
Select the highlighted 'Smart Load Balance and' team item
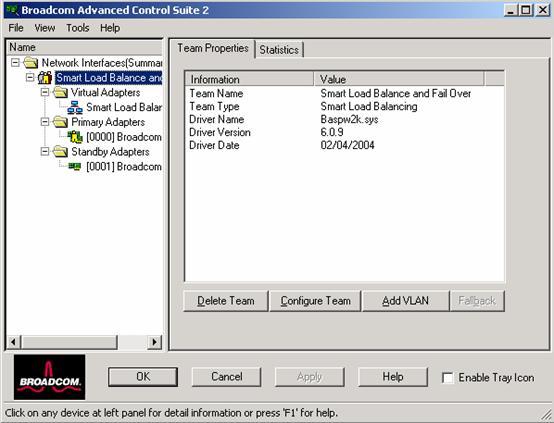pyautogui.click(x=109, y=78)
